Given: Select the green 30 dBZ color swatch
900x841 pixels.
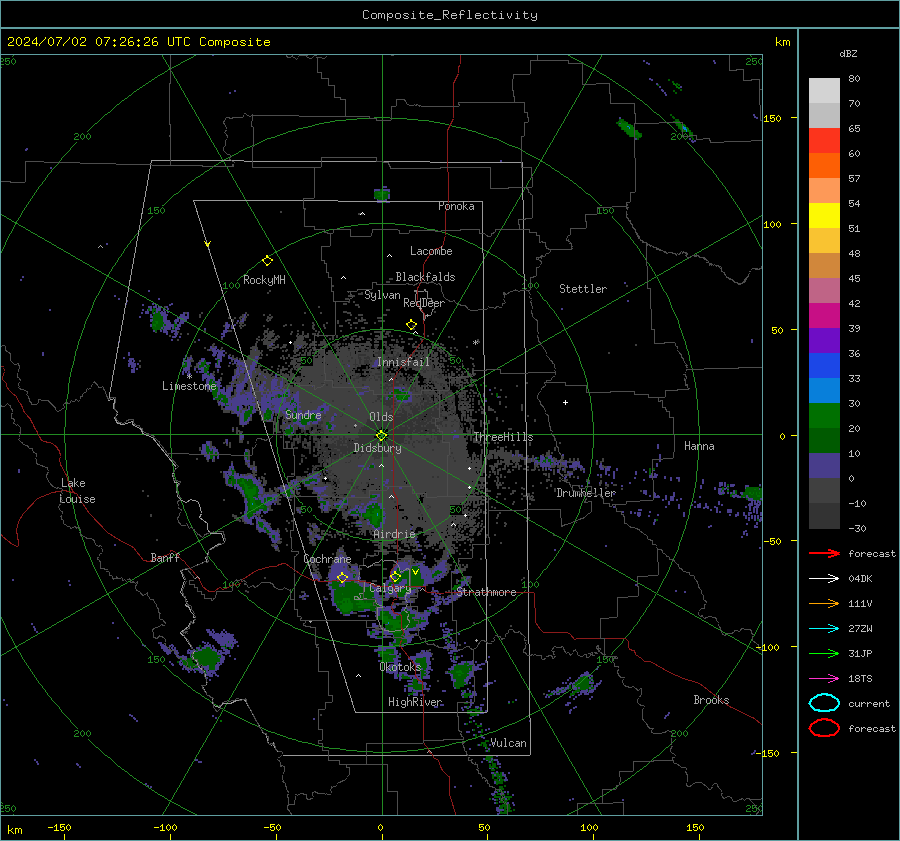Looking at the screenshot, I should click(824, 415).
